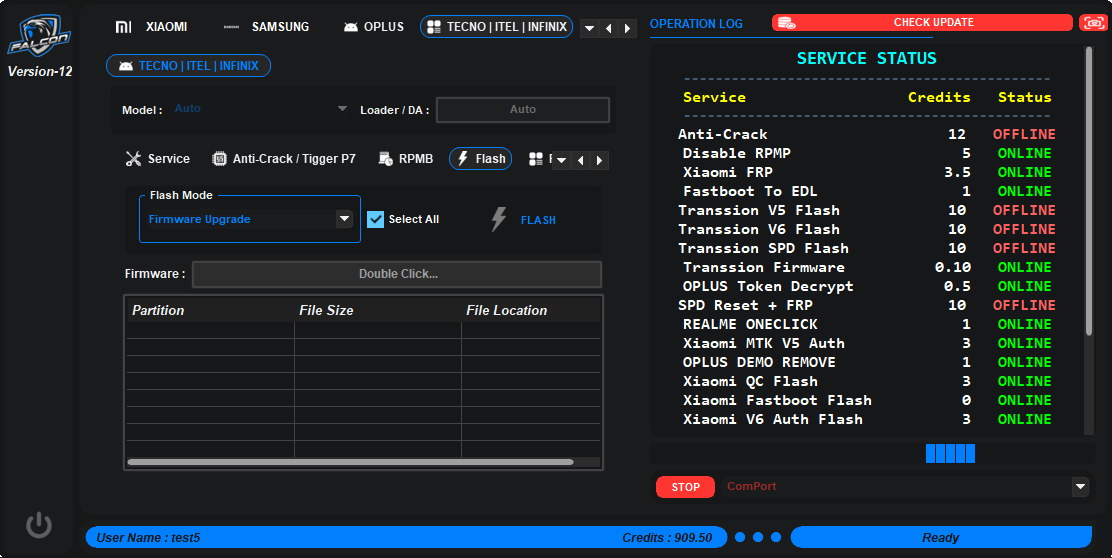This screenshot has width=1112, height=558.
Task: Switch to the SAMSUNG tab
Action: [x=267, y=27]
